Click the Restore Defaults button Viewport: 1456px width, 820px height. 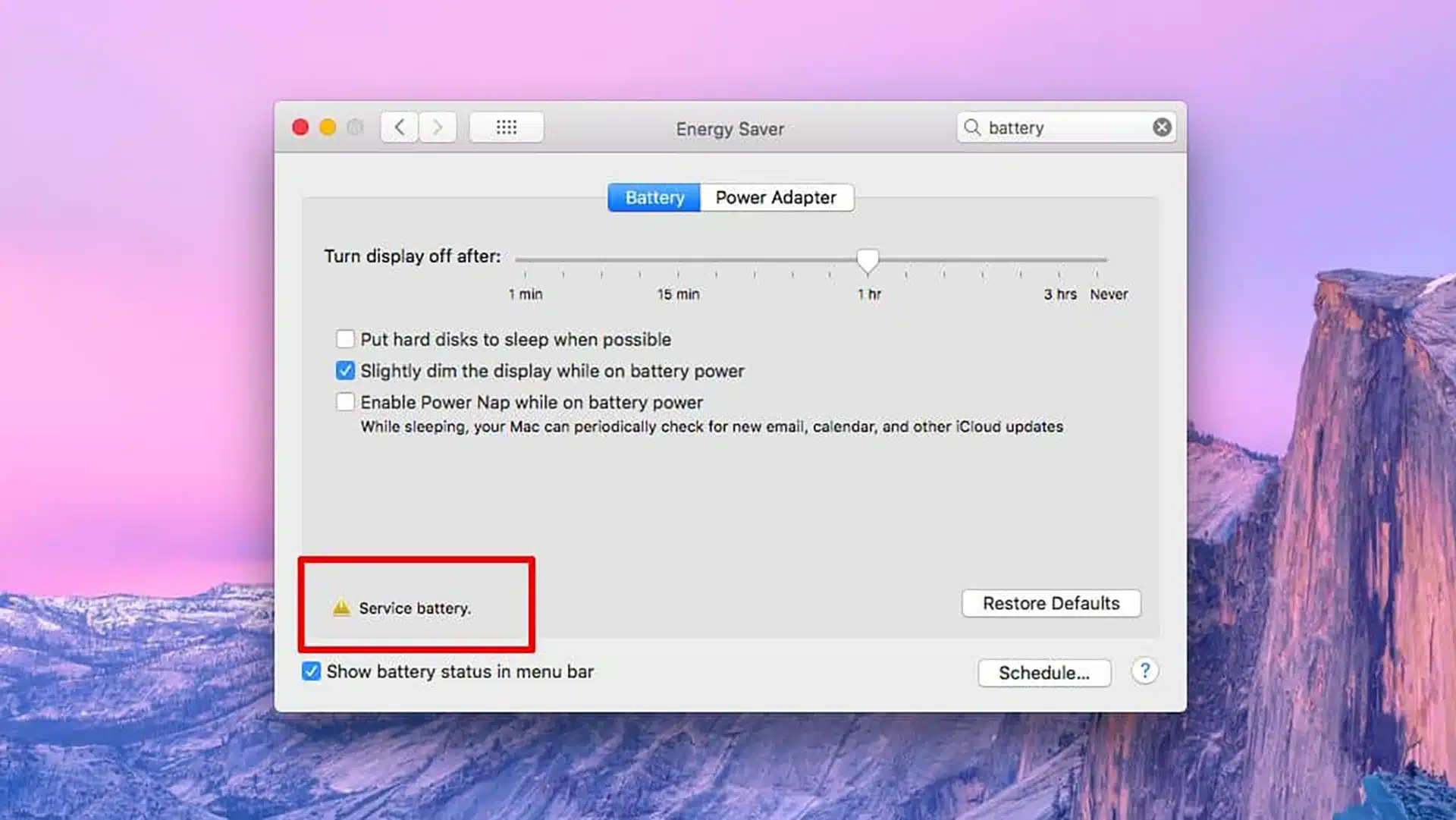[x=1050, y=604]
